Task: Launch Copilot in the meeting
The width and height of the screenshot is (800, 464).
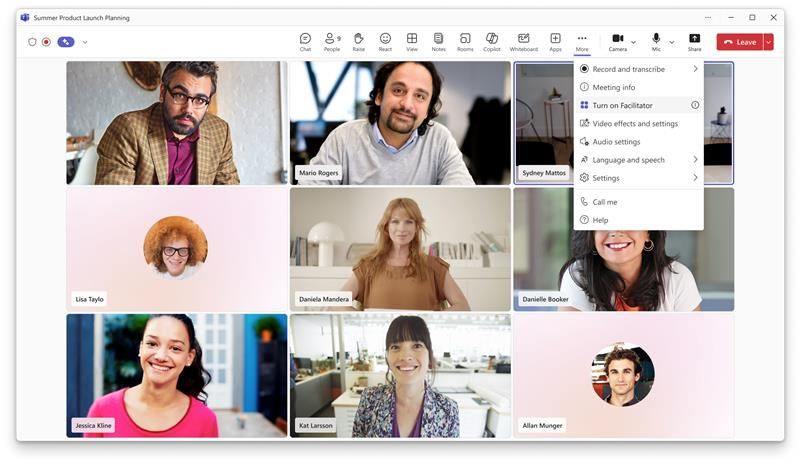Action: coord(492,41)
